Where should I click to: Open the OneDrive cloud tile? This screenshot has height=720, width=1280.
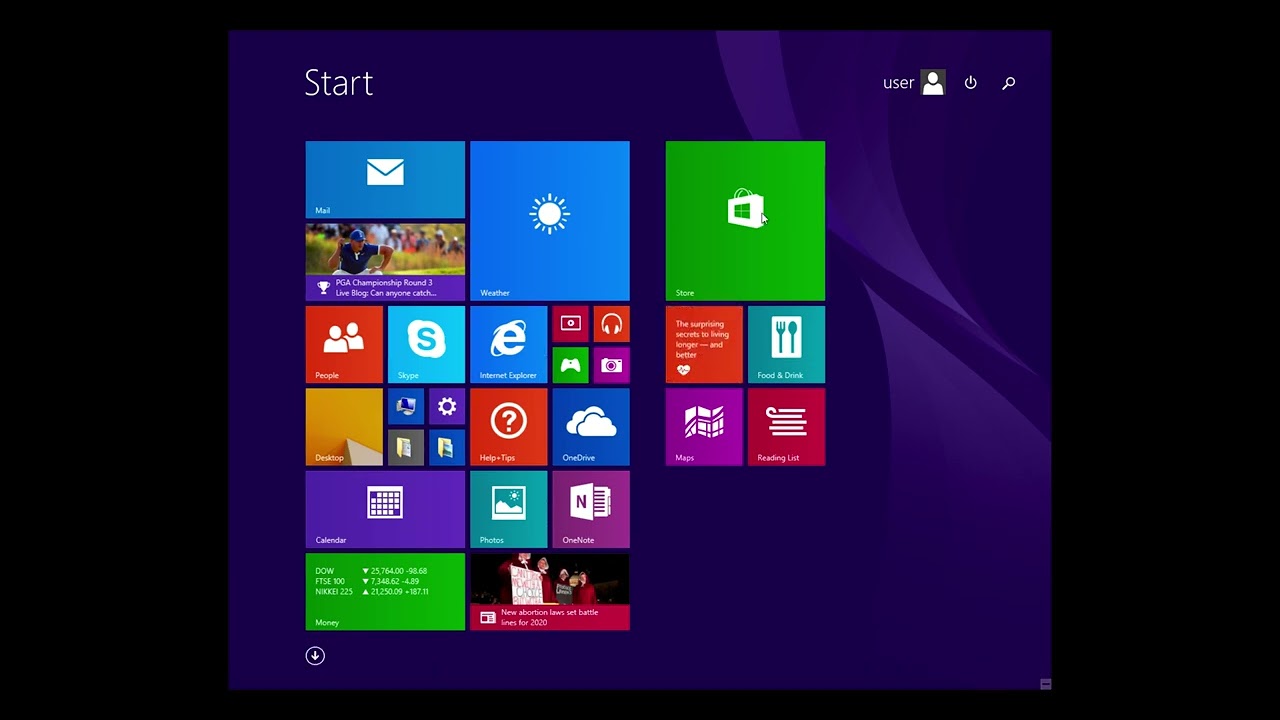[x=591, y=427]
